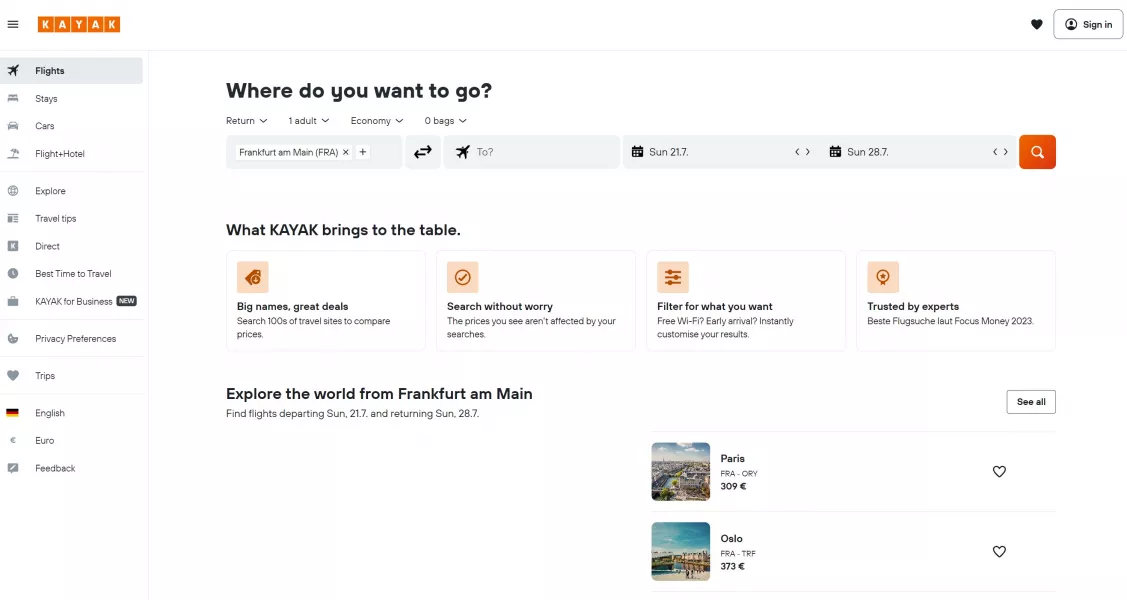Image resolution: width=1127 pixels, height=600 pixels.
Task: Select Cars in the sidebar
Action: coord(71,126)
